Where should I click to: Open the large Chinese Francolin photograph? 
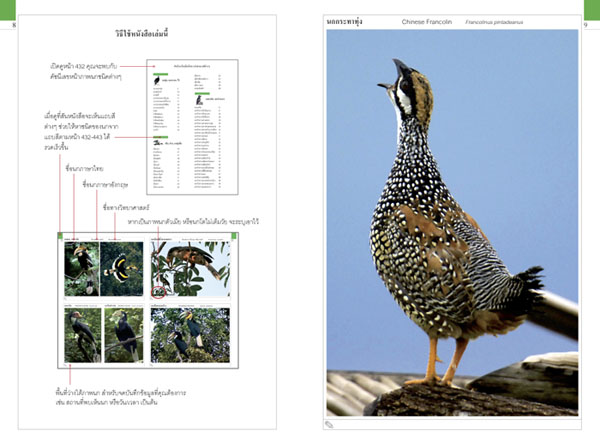tap(452, 223)
